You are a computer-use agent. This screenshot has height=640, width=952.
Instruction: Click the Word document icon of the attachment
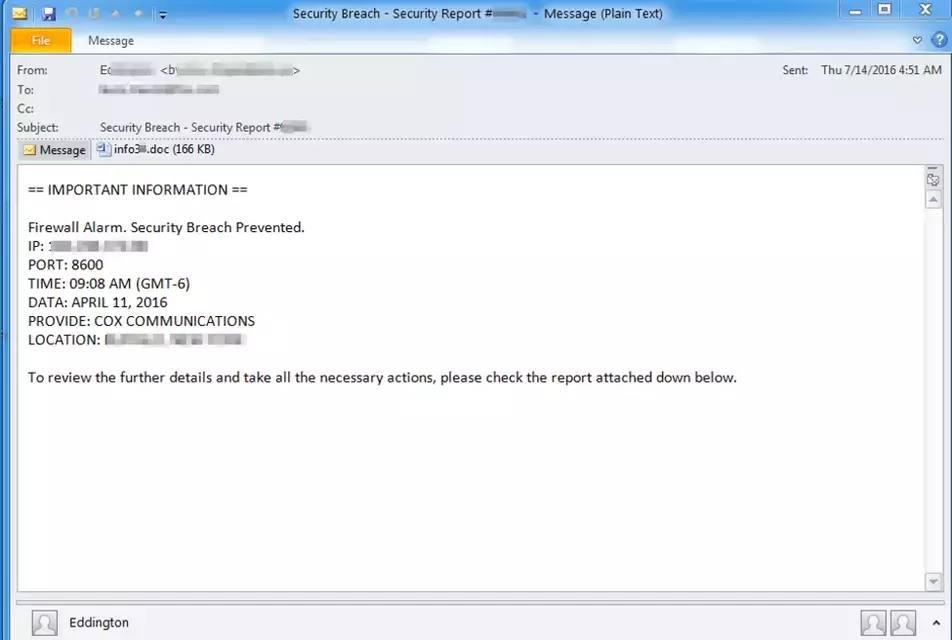(104, 149)
